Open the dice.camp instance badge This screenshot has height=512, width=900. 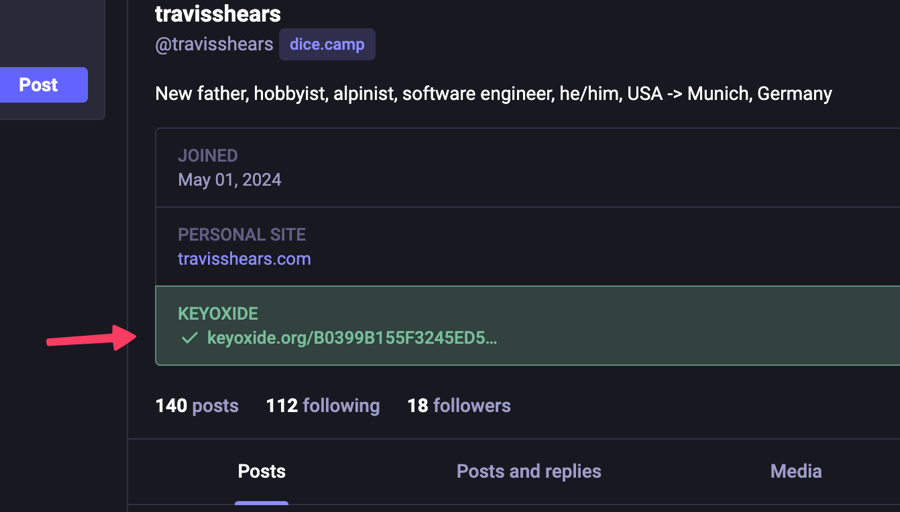(x=327, y=44)
